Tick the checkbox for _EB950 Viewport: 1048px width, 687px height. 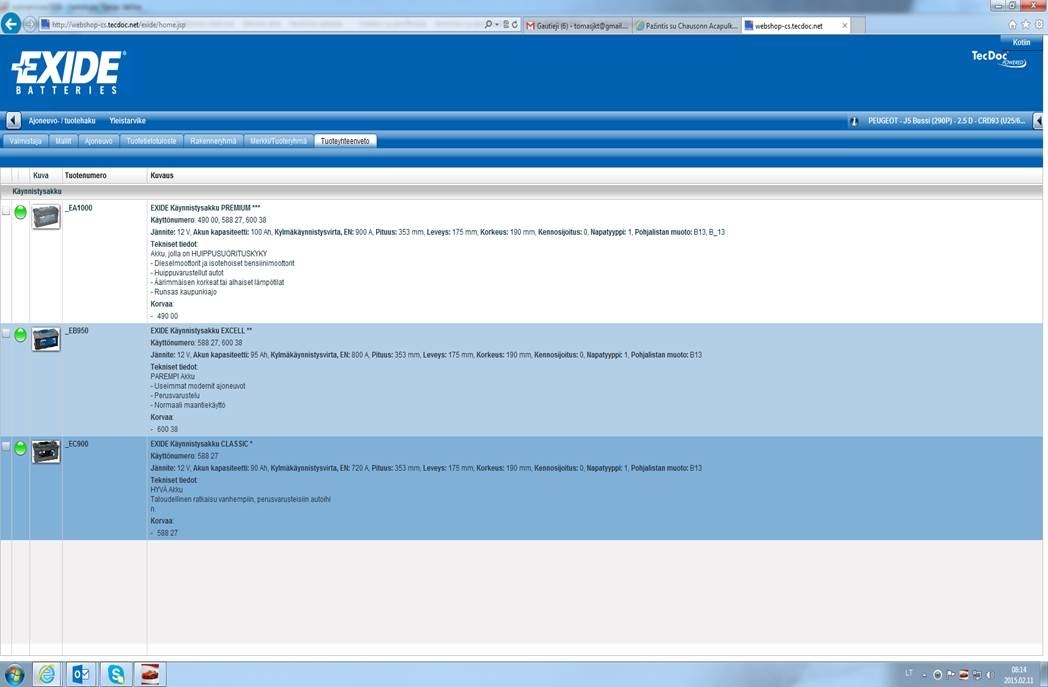pos(6,333)
